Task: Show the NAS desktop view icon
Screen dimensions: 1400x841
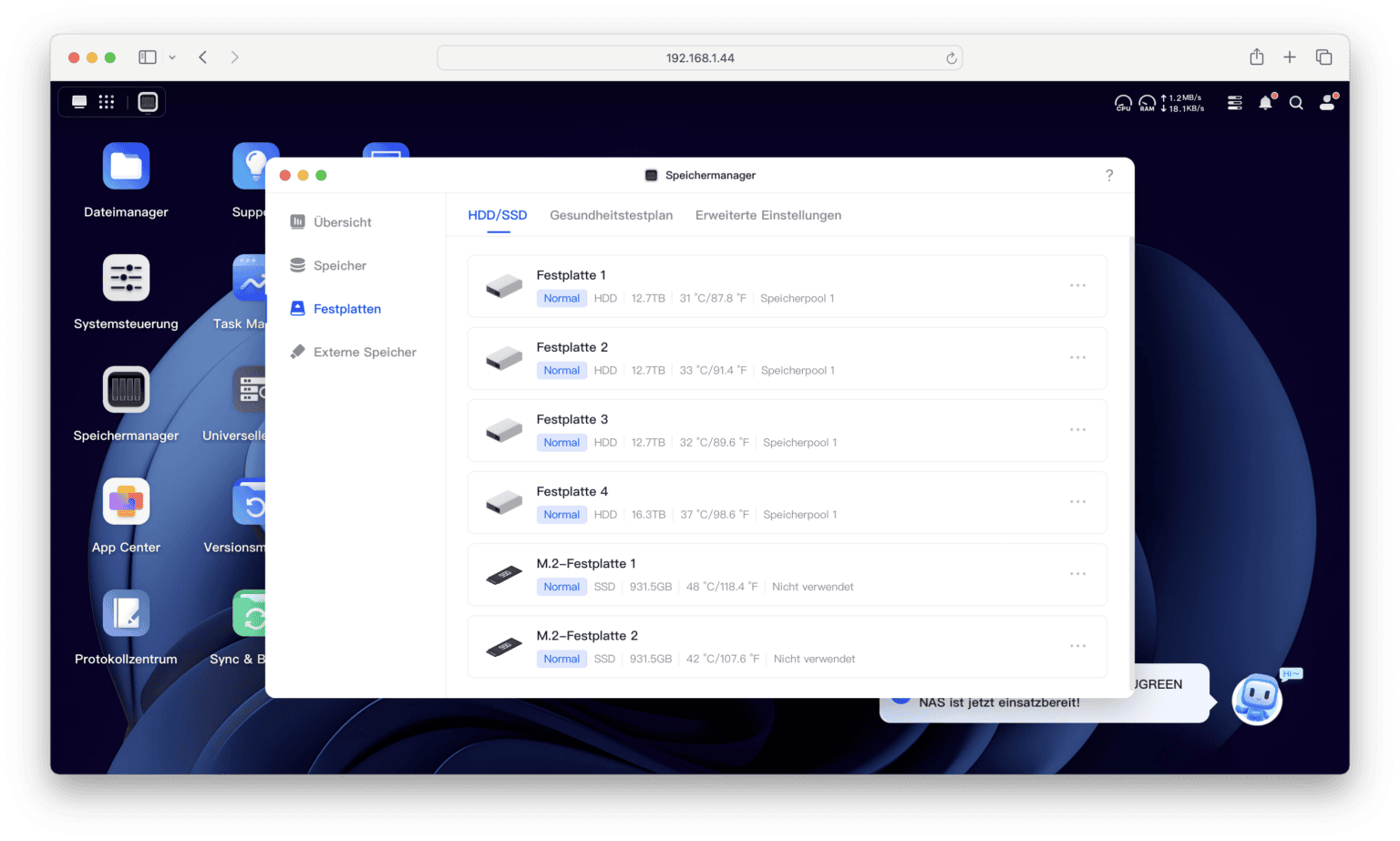Action: [79, 102]
